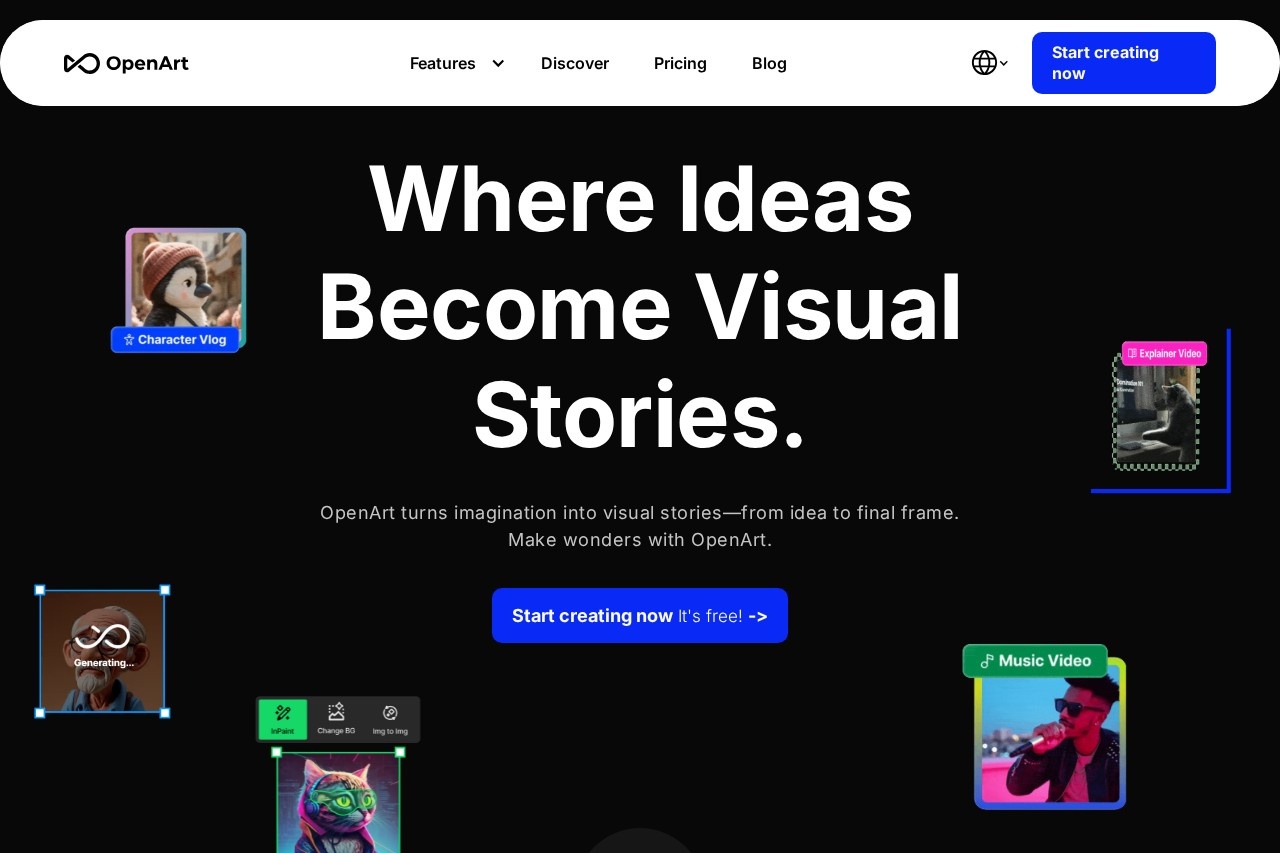
Task: Open the language globe selector
Action: [984, 63]
